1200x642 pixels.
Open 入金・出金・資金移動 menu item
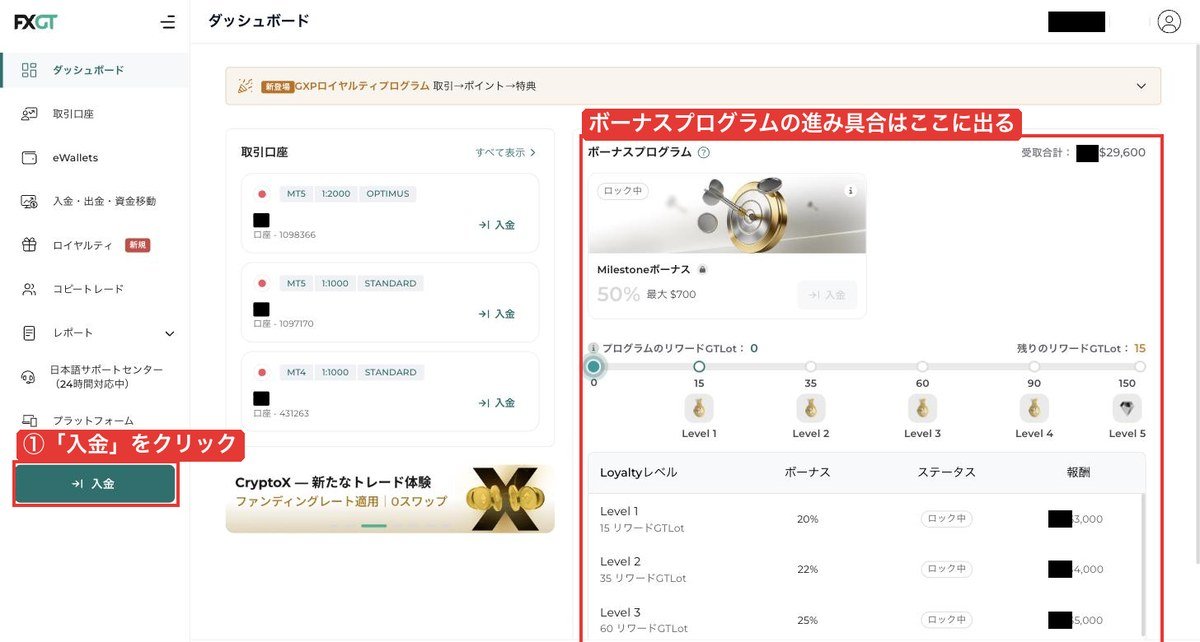(x=94, y=201)
